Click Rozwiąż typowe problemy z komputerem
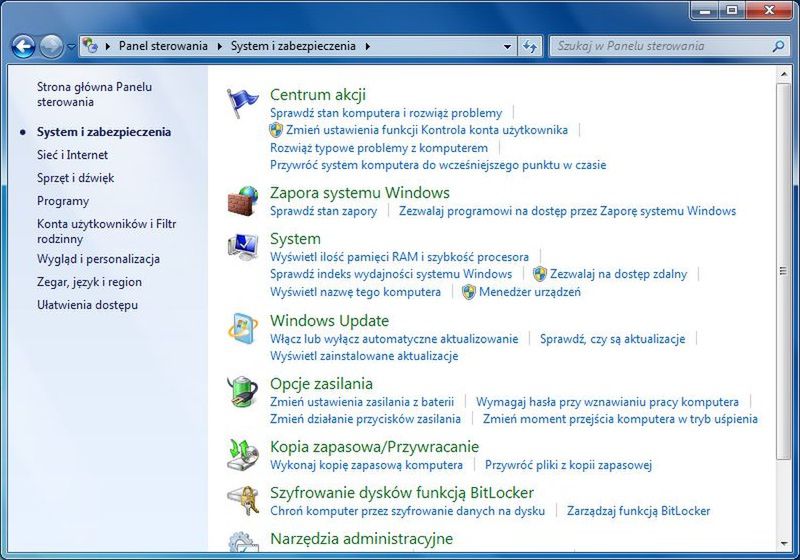The height and width of the screenshot is (560, 800). point(379,148)
